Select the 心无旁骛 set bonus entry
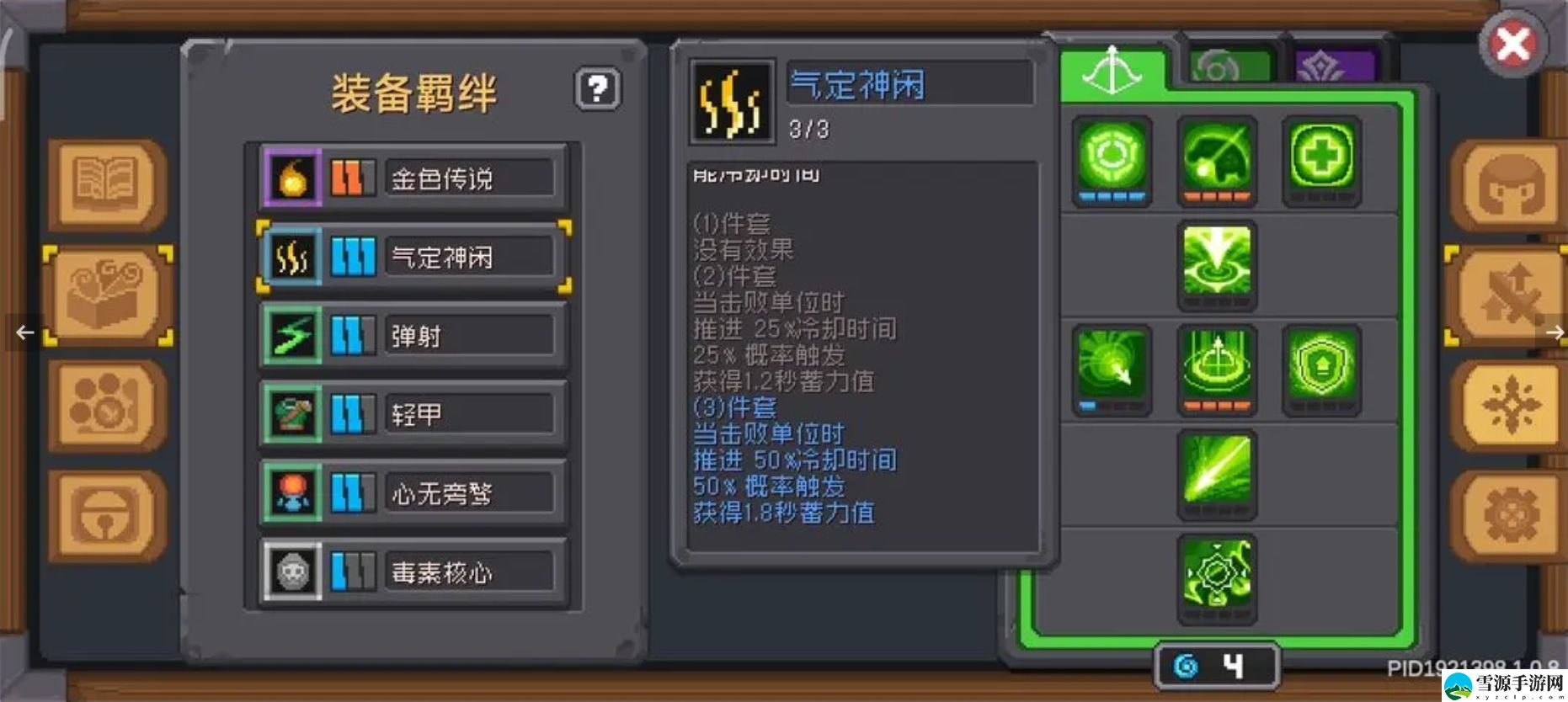The image size is (1568, 702). [x=411, y=493]
